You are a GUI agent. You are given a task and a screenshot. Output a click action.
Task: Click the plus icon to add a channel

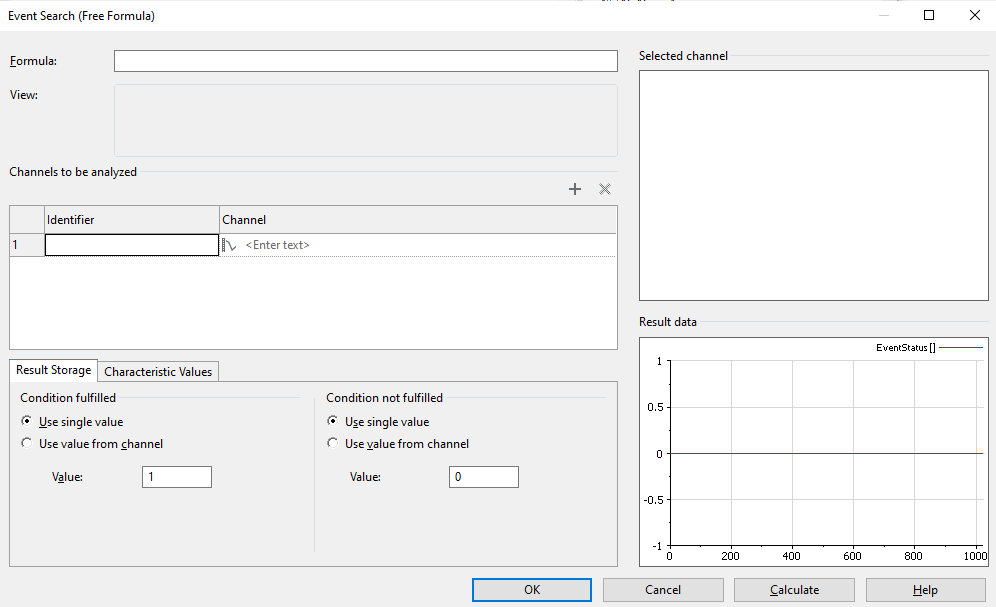575,189
